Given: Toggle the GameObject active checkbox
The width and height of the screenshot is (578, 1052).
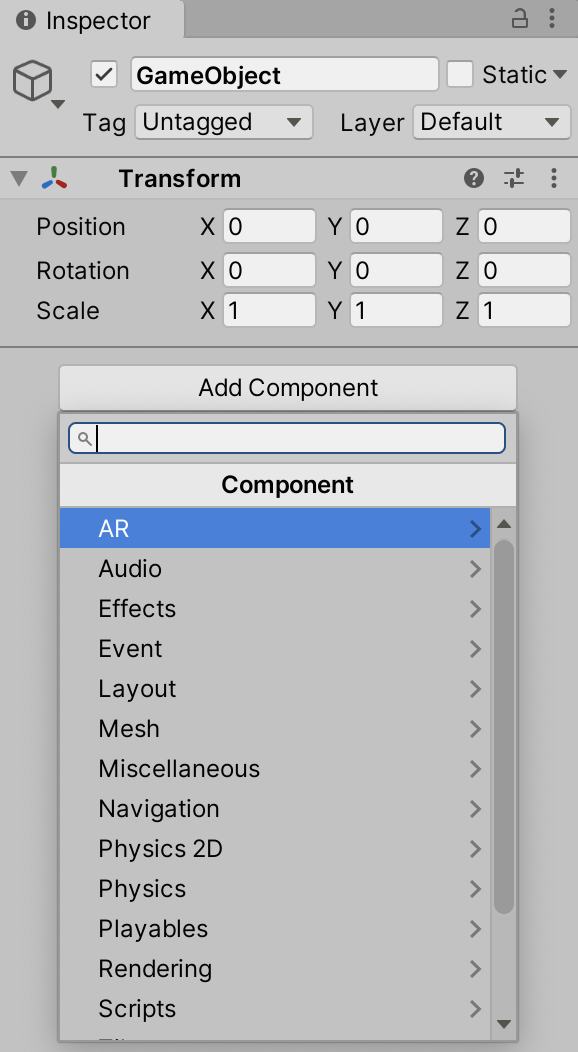Looking at the screenshot, I should [104, 74].
